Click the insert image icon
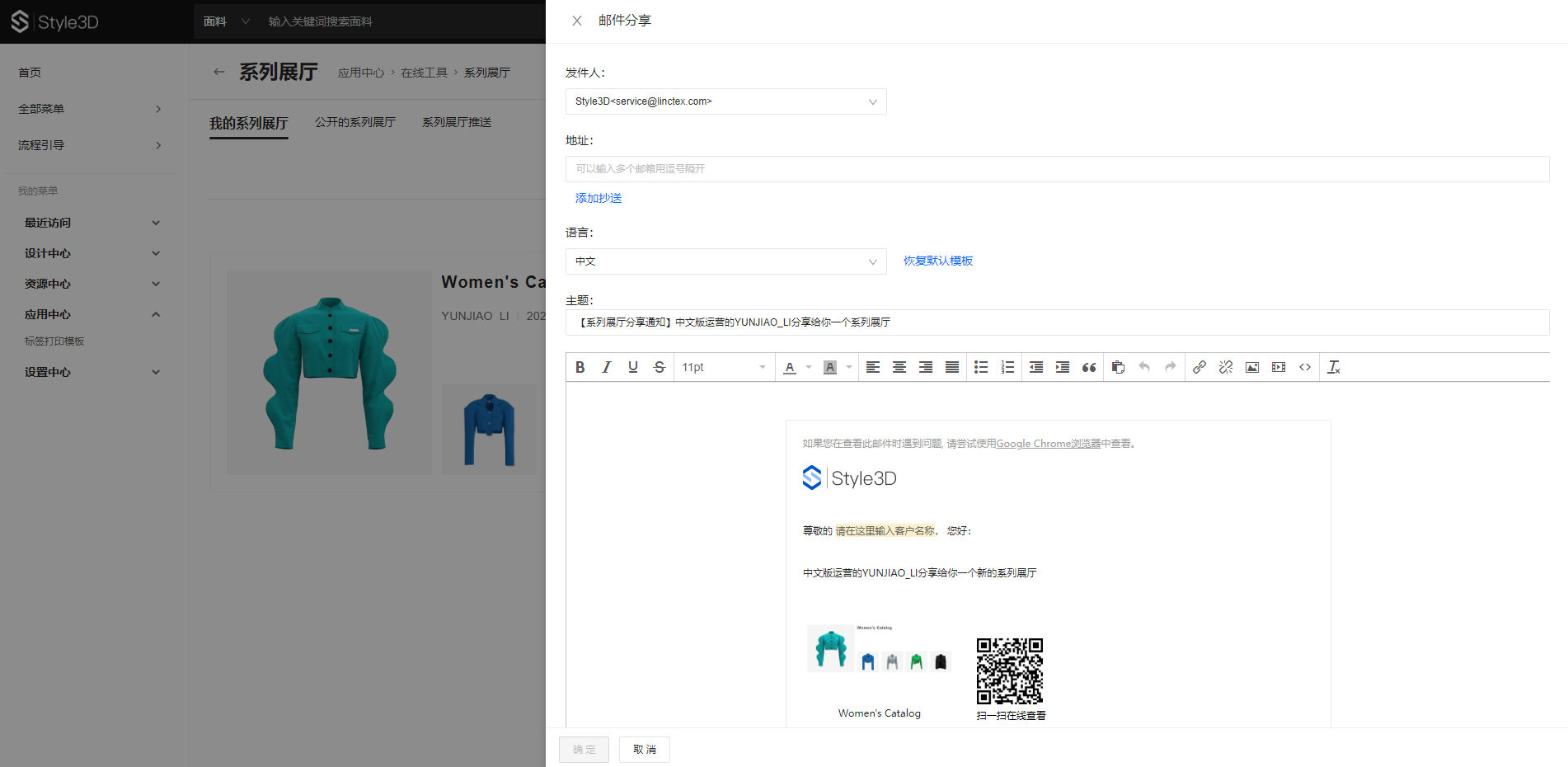 (x=1252, y=367)
